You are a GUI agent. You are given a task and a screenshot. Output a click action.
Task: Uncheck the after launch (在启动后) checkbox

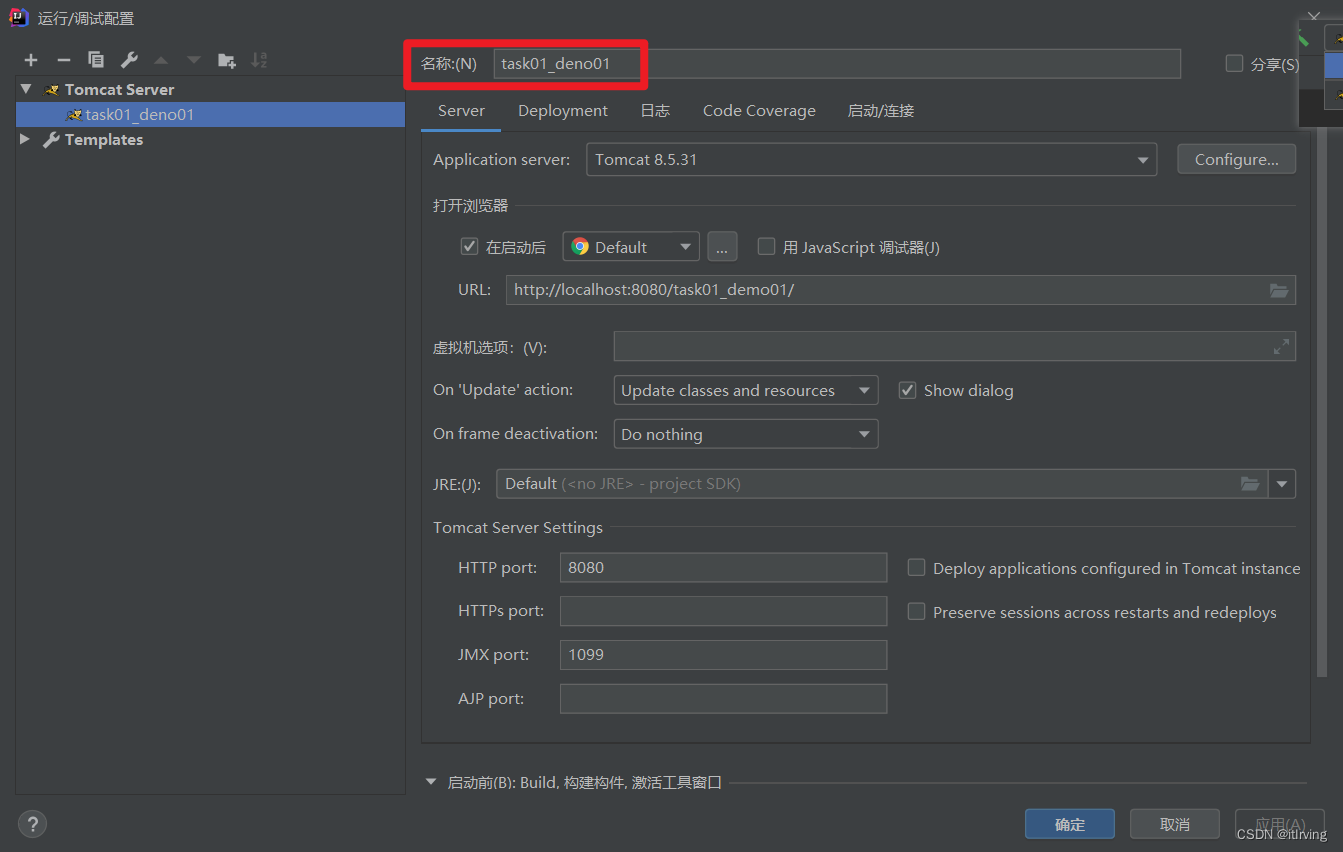coord(469,246)
